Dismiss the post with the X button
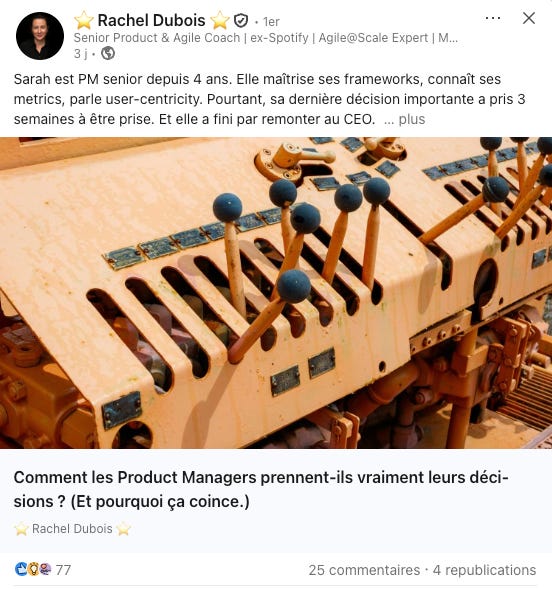The image size is (552, 589). (529, 18)
